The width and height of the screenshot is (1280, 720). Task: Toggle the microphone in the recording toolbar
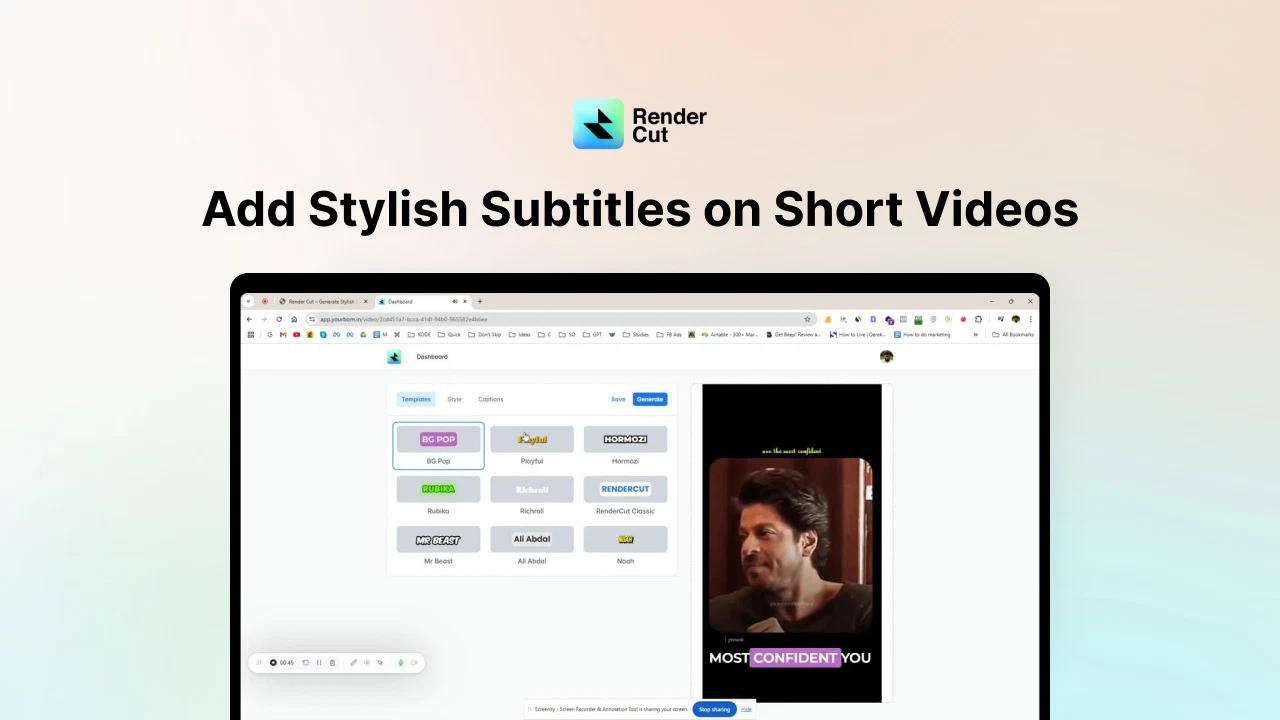pyautogui.click(x=400, y=663)
